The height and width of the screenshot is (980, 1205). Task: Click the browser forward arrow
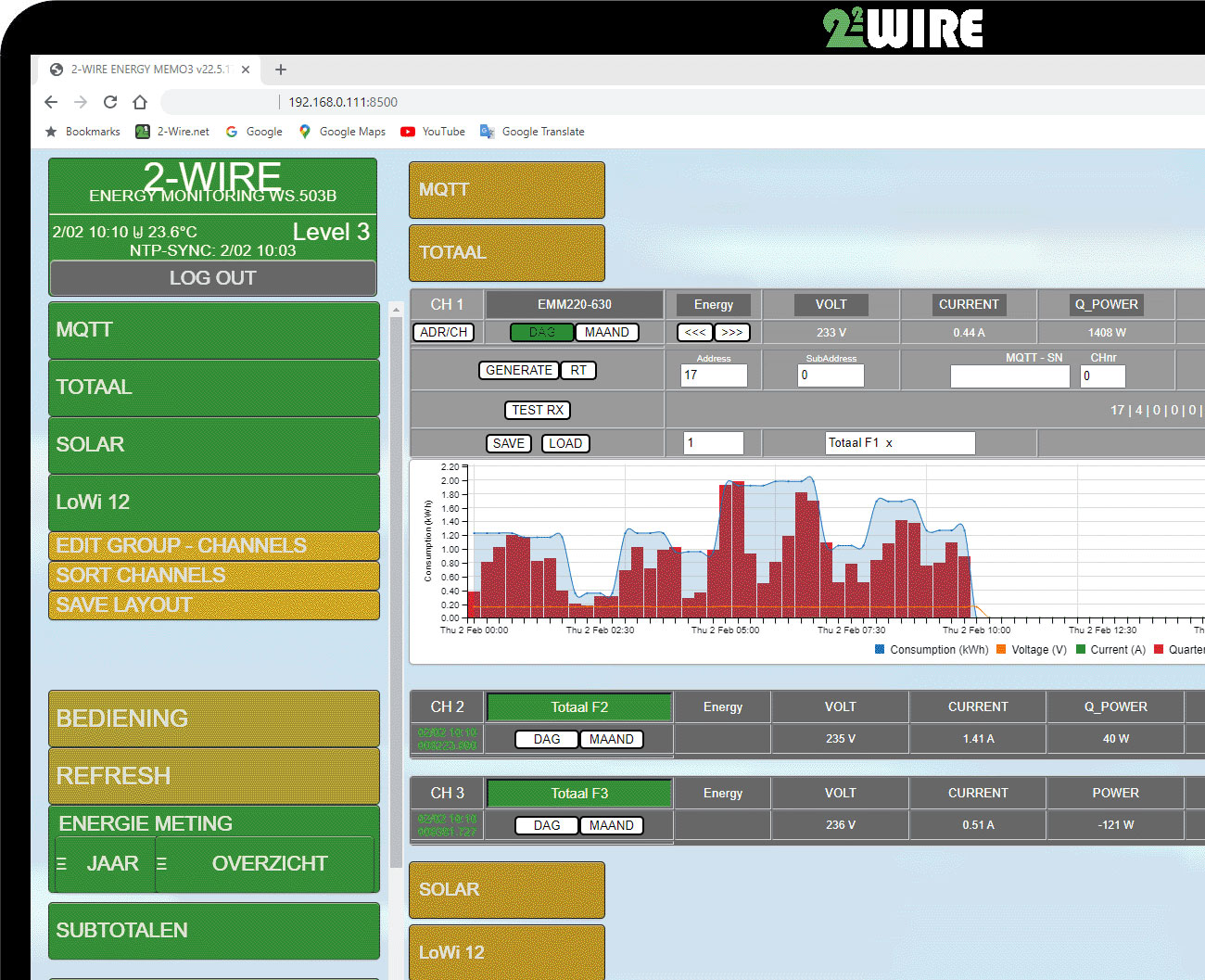(81, 102)
